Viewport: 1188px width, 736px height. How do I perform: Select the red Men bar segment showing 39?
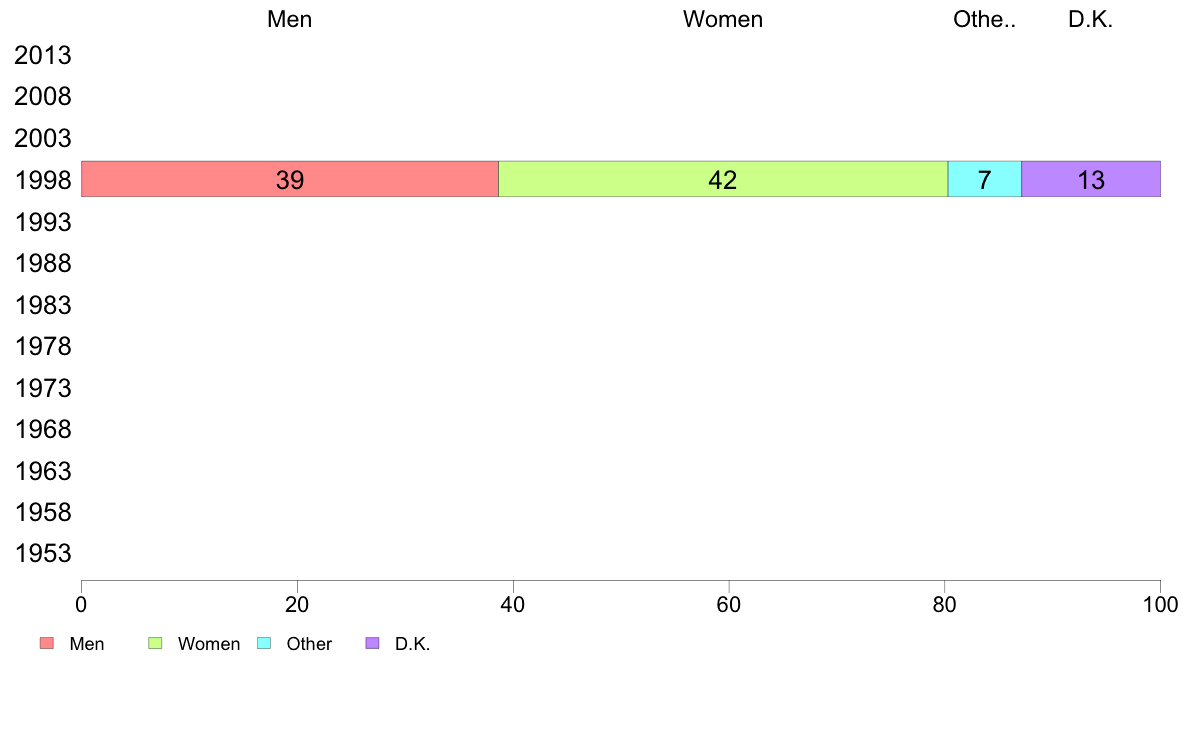[x=289, y=179]
